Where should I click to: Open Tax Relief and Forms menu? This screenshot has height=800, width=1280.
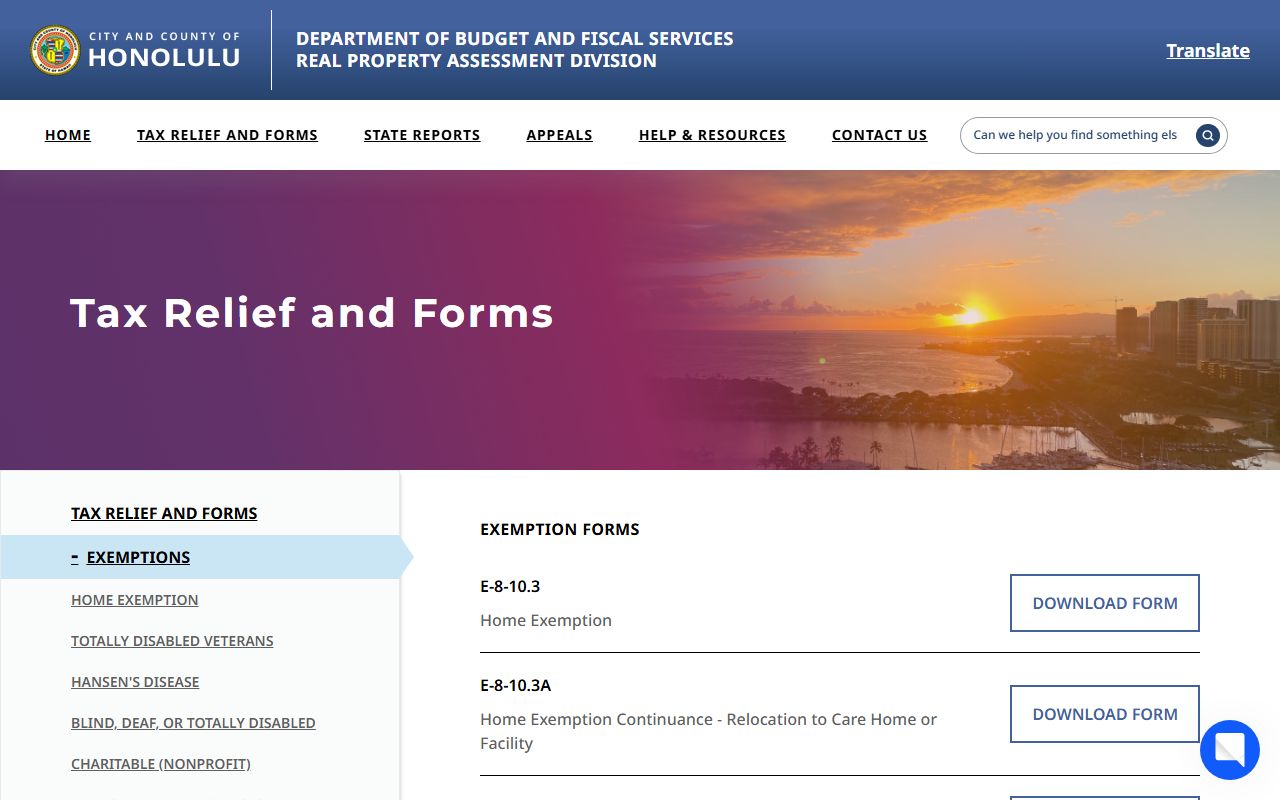[227, 135]
